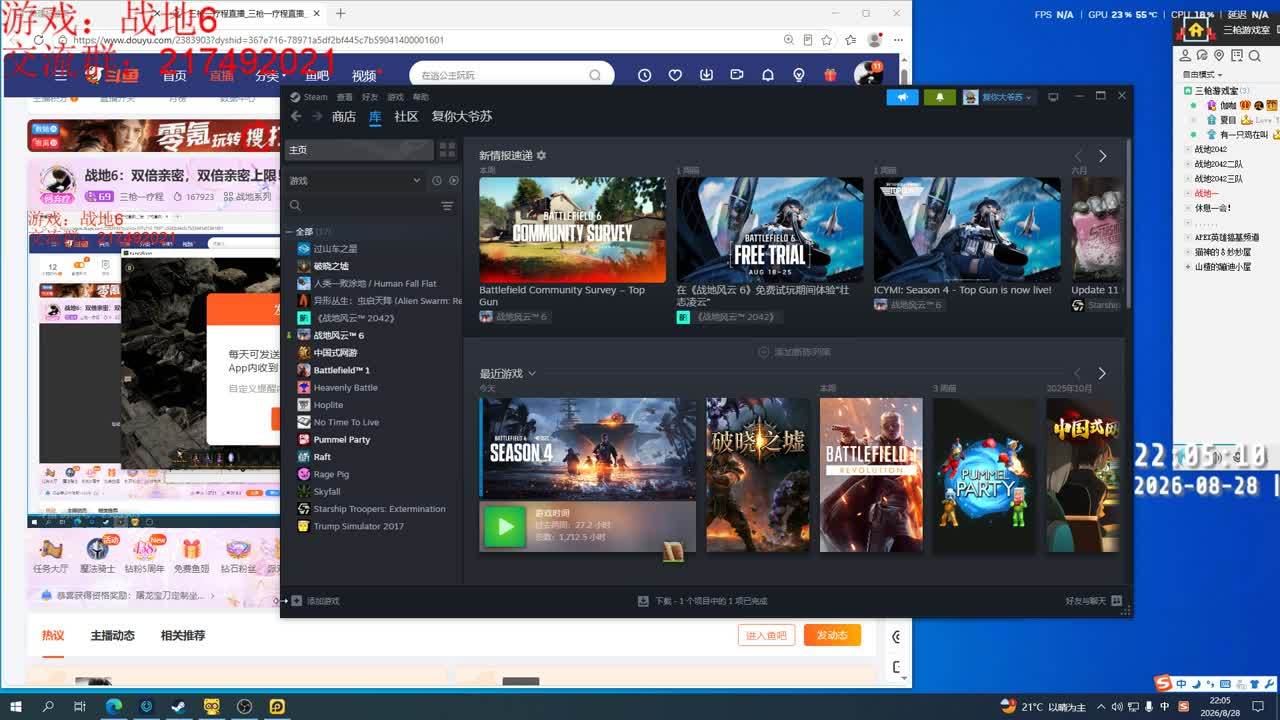Screen dimensions: 1280x720
Task: Switch to 社区 tab in Steam
Action: tap(406, 117)
